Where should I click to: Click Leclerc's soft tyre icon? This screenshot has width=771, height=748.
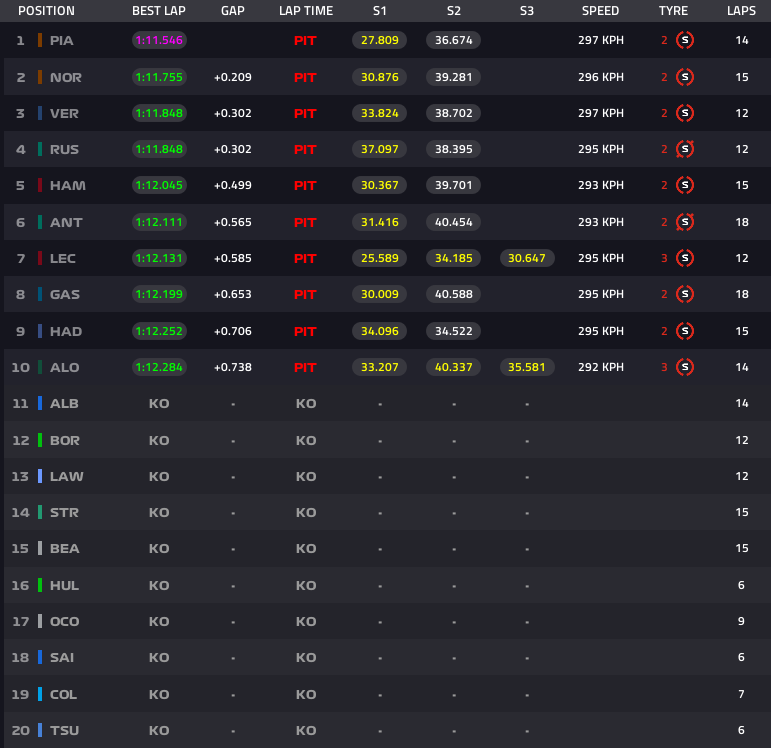(x=684, y=258)
